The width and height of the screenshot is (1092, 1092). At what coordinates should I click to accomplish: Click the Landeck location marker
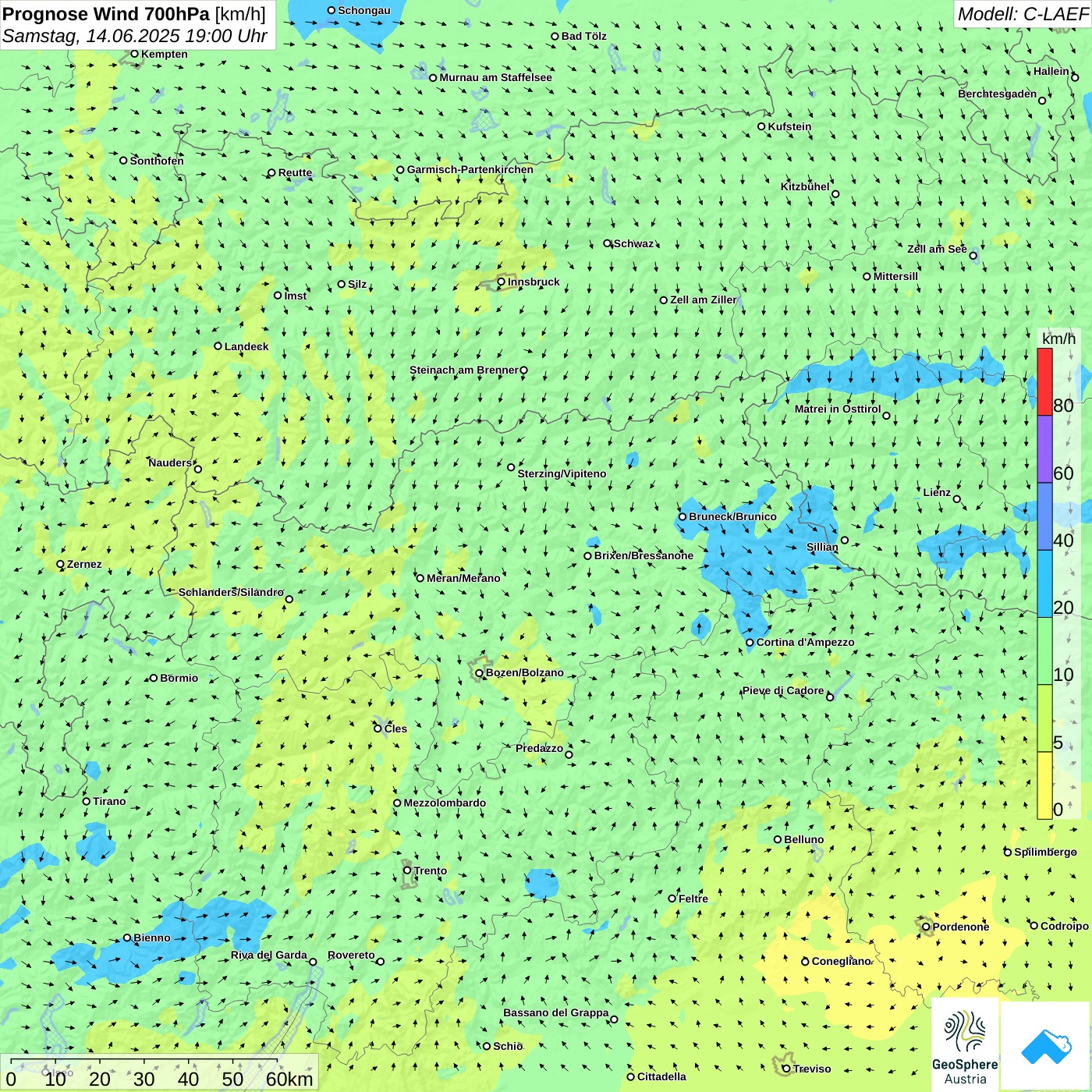218,346
